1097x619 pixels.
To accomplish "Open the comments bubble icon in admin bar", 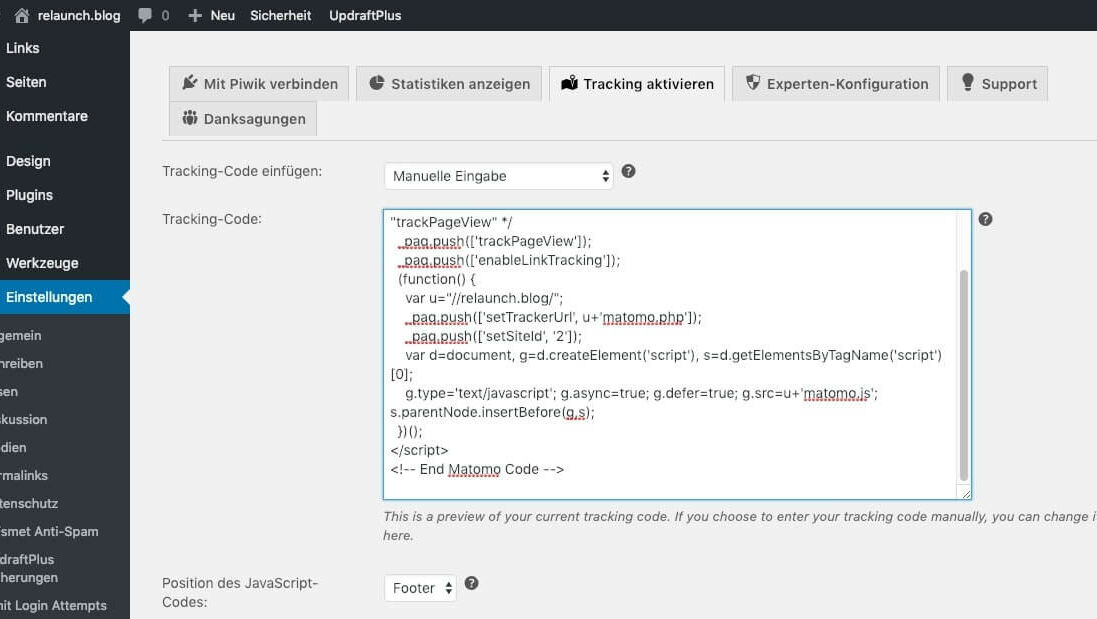I will (145, 15).
